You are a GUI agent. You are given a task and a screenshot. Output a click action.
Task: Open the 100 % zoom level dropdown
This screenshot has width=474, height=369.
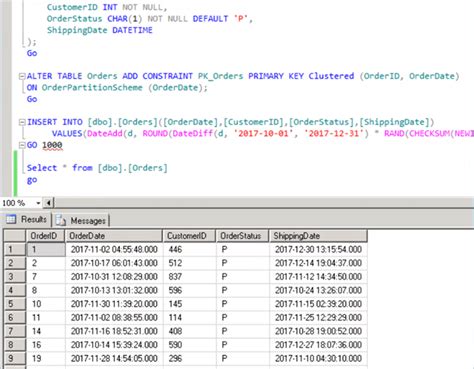(x=38, y=203)
